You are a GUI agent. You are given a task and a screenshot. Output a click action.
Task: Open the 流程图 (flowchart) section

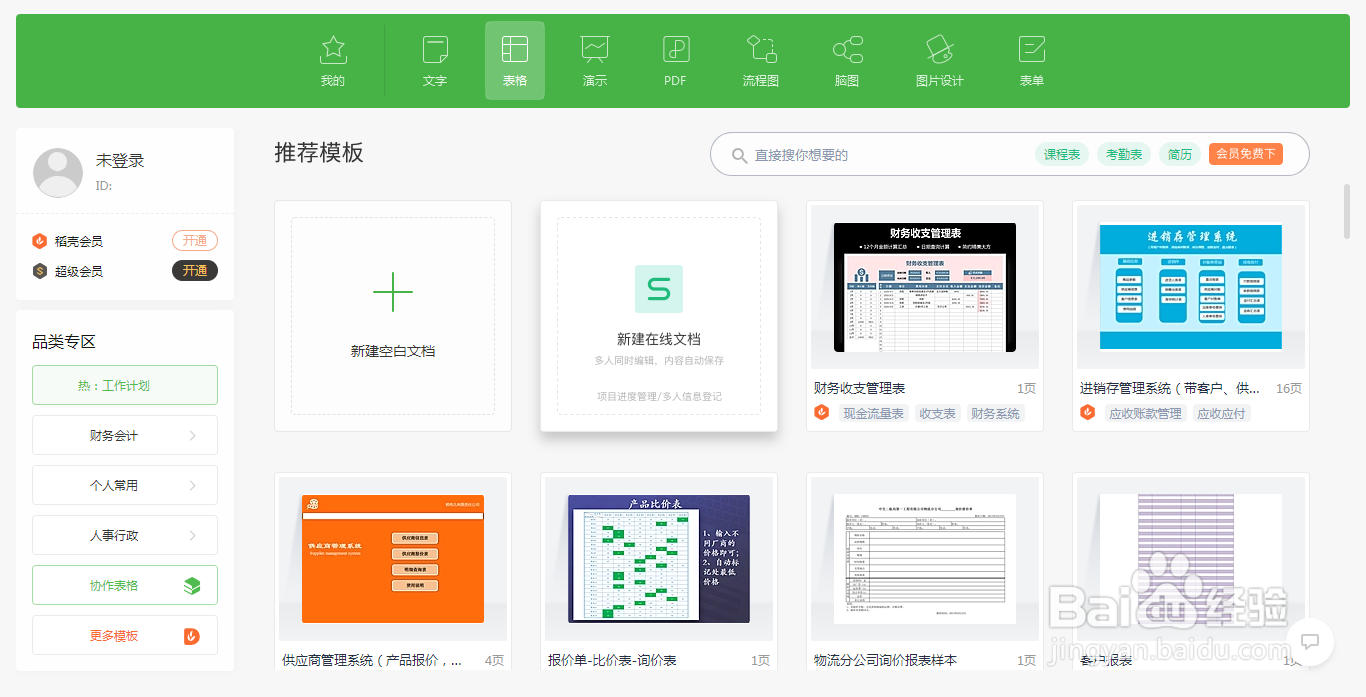tap(760, 60)
